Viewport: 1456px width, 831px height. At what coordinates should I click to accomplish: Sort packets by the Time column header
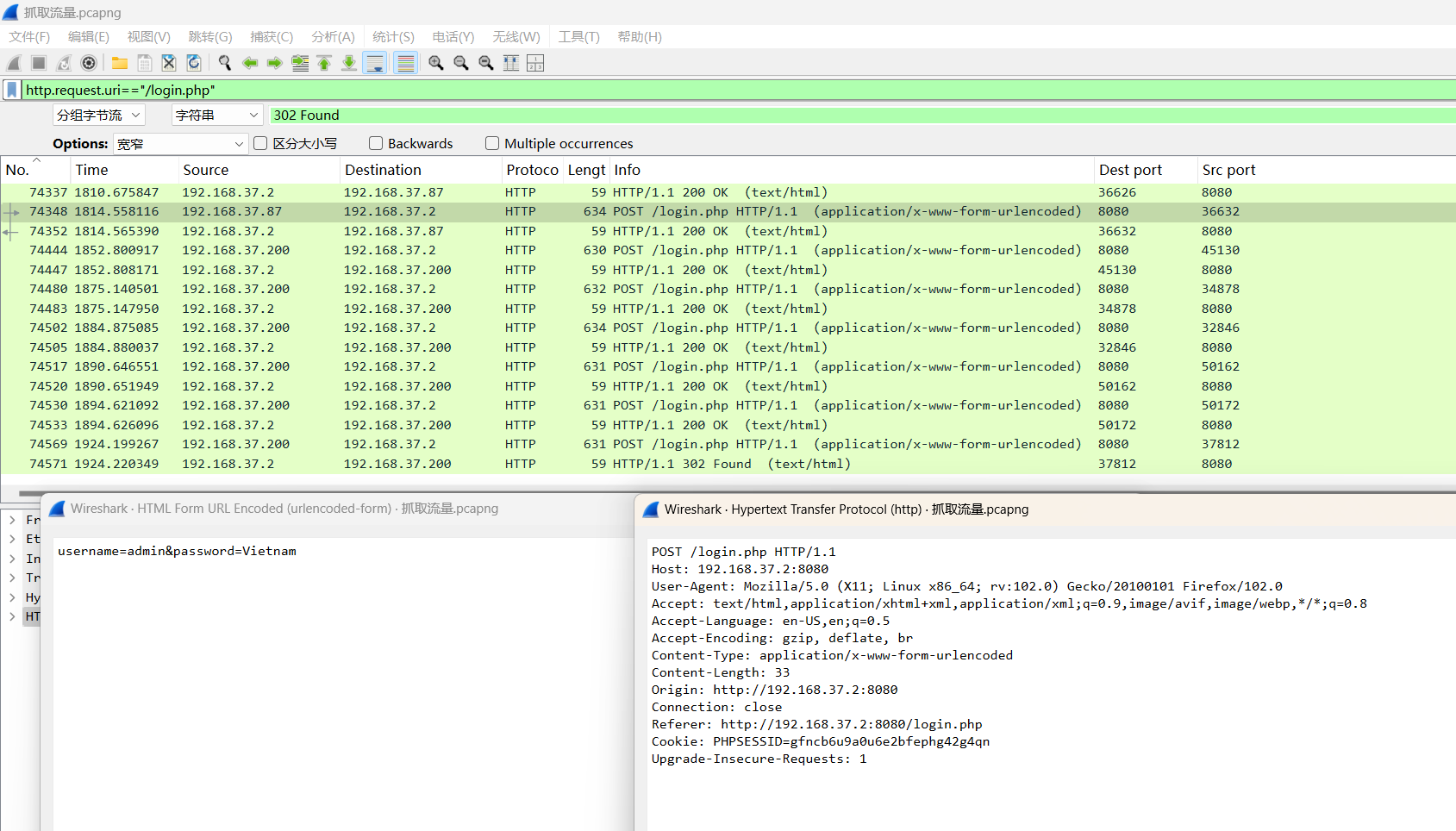pos(124,170)
